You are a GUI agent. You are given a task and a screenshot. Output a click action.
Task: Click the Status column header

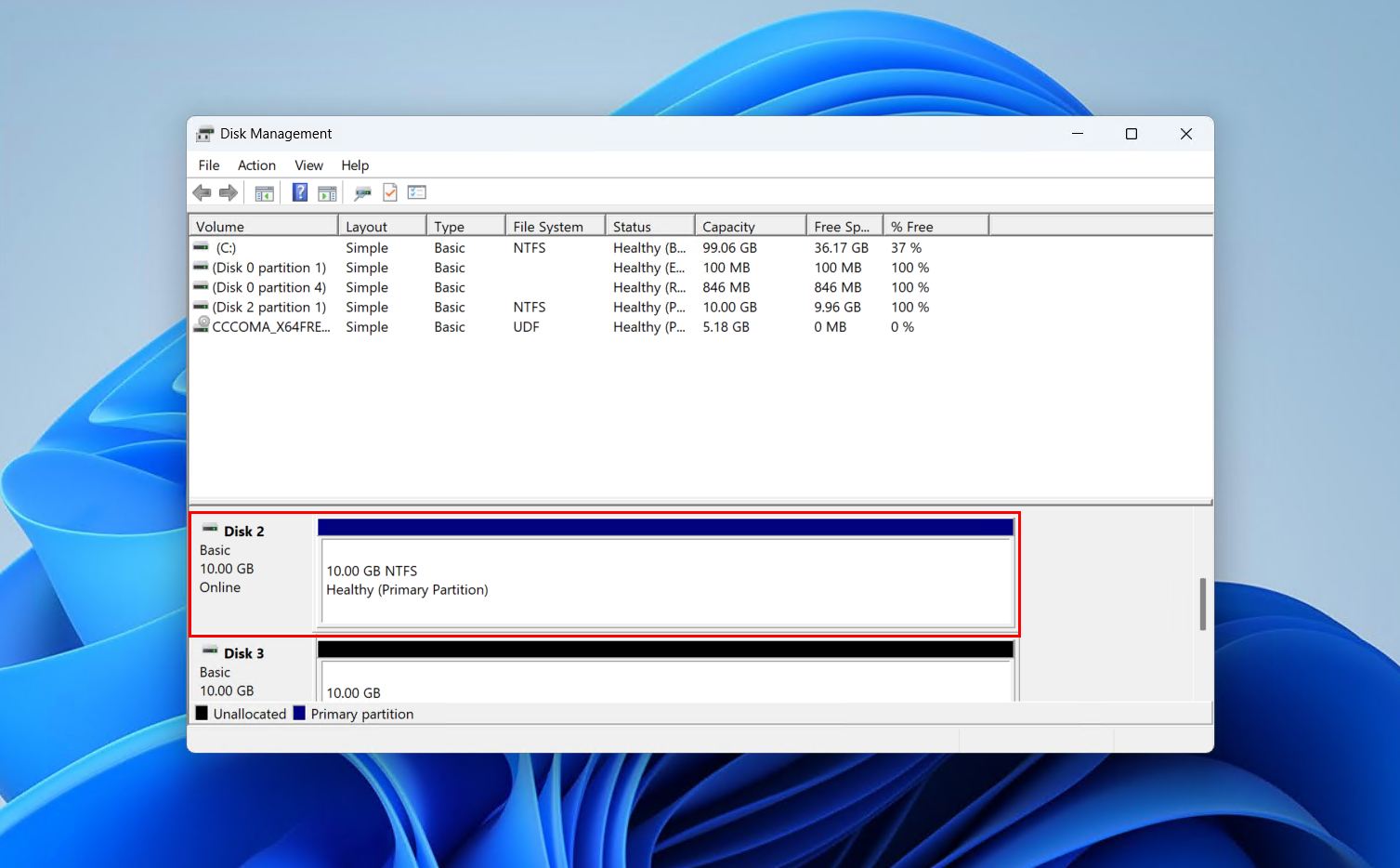649,226
